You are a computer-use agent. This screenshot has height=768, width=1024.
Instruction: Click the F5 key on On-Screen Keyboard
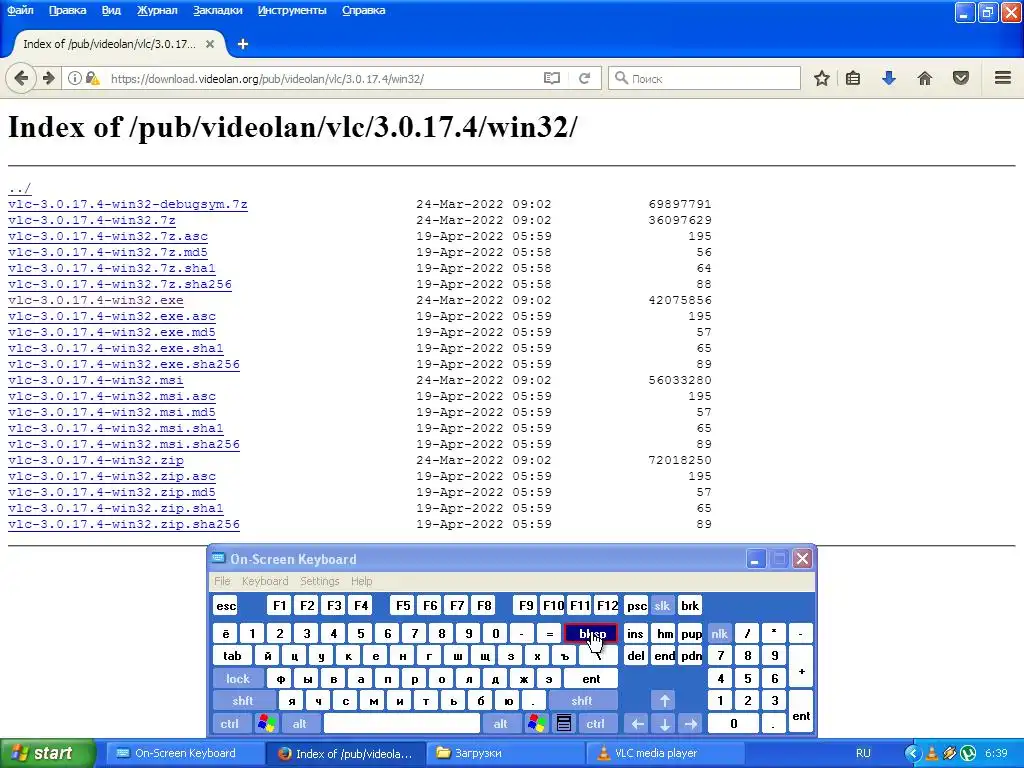click(403, 605)
